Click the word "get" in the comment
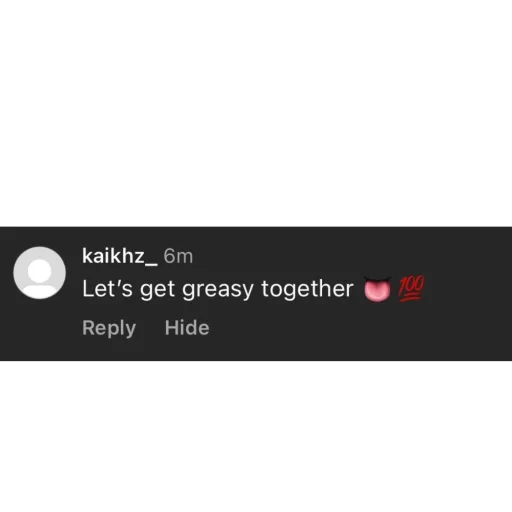 (157, 290)
